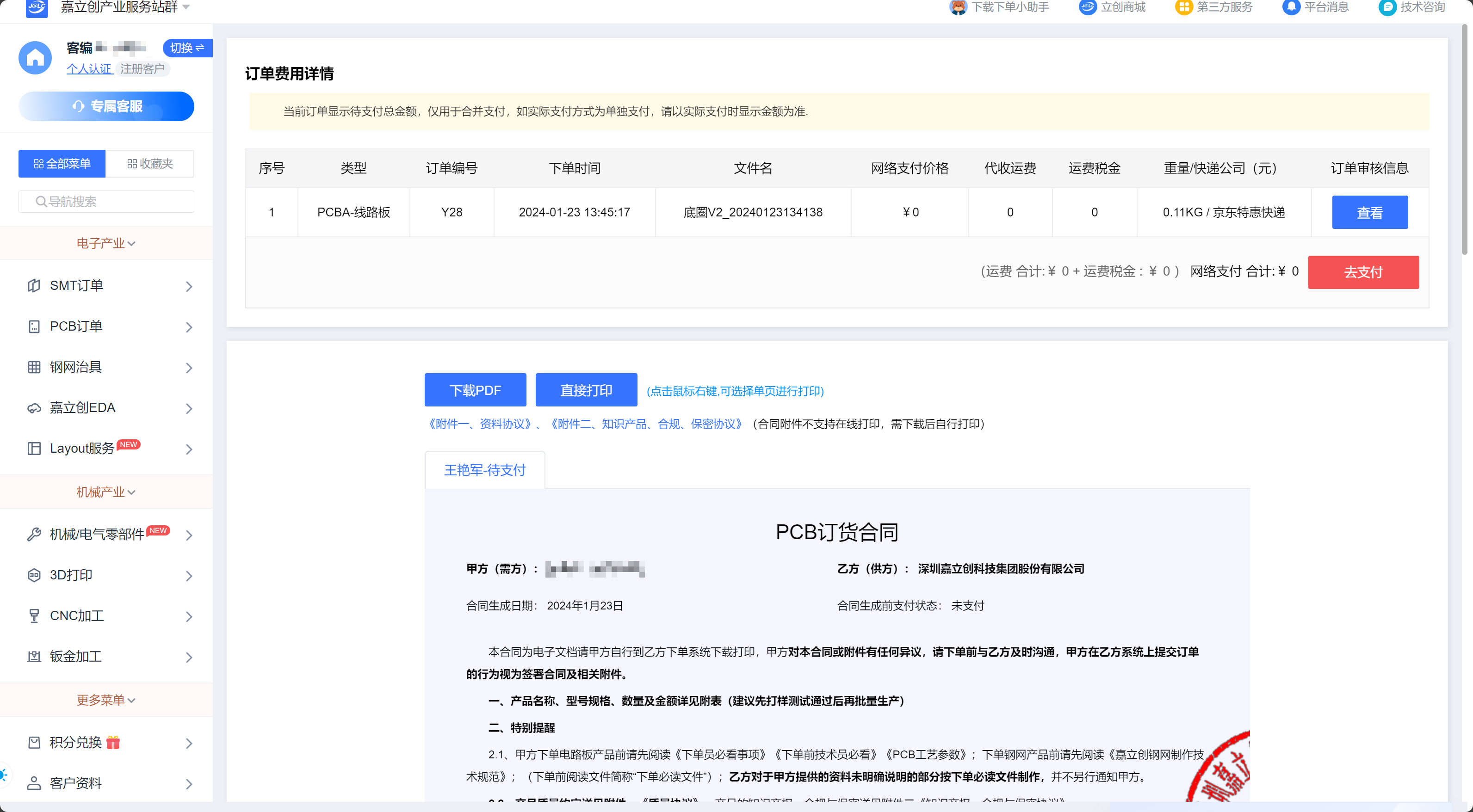Click the 嘉立创EDA cloud icon
Image resolution: width=1473 pixels, height=812 pixels.
click(x=34, y=408)
